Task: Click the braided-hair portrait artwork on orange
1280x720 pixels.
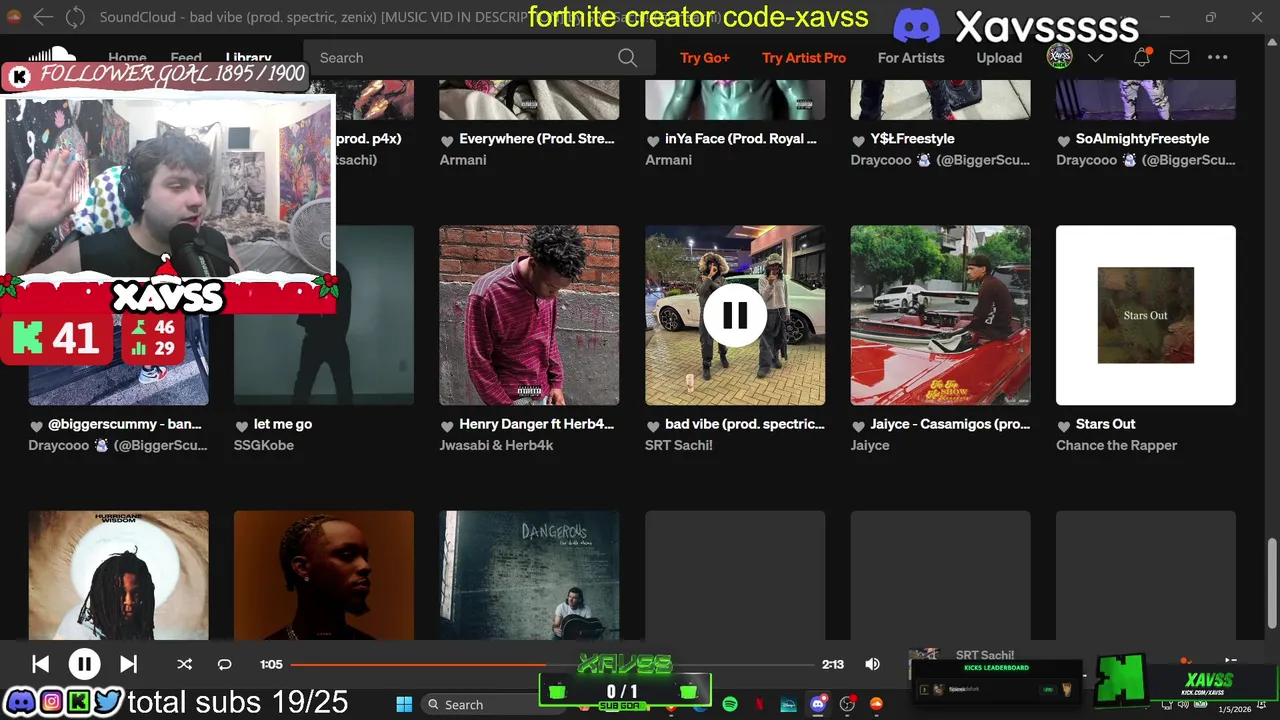Action: 324,575
